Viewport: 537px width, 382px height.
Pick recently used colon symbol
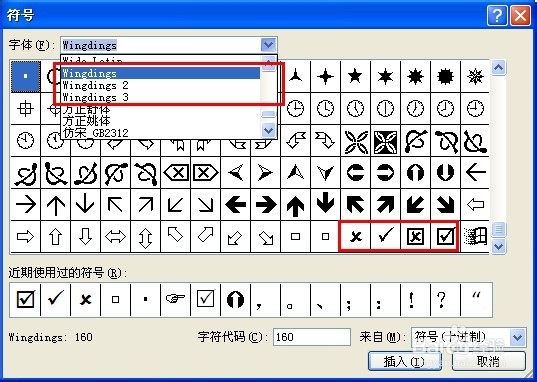(x=386, y=299)
